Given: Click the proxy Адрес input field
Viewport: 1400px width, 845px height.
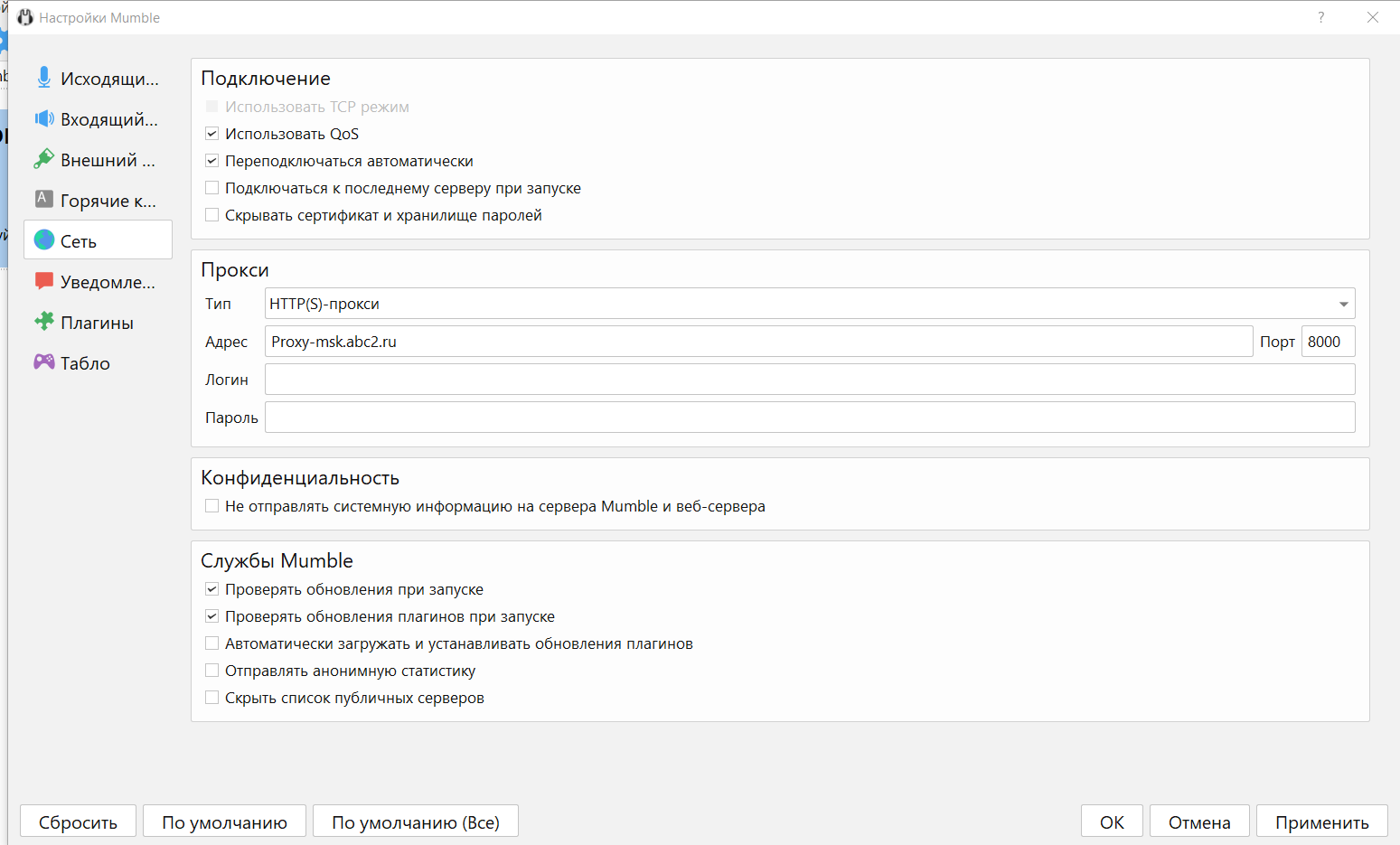Looking at the screenshot, I should point(758,342).
